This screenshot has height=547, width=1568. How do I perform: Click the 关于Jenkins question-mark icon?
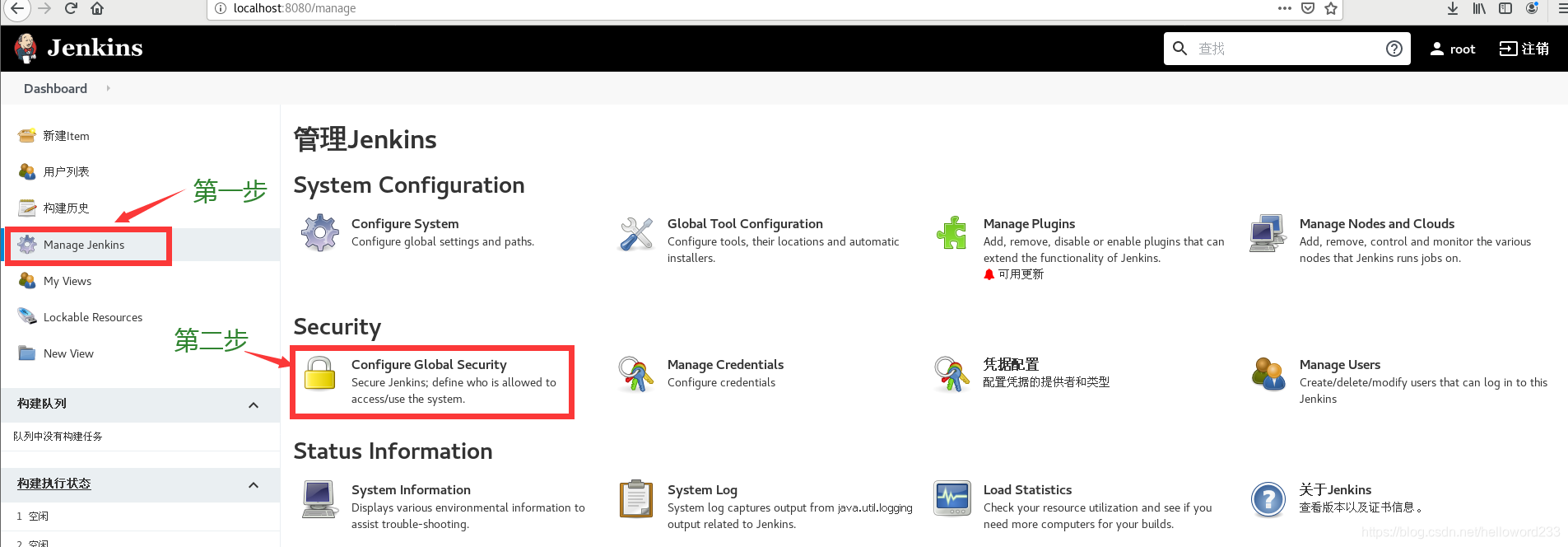[1268, 499]
